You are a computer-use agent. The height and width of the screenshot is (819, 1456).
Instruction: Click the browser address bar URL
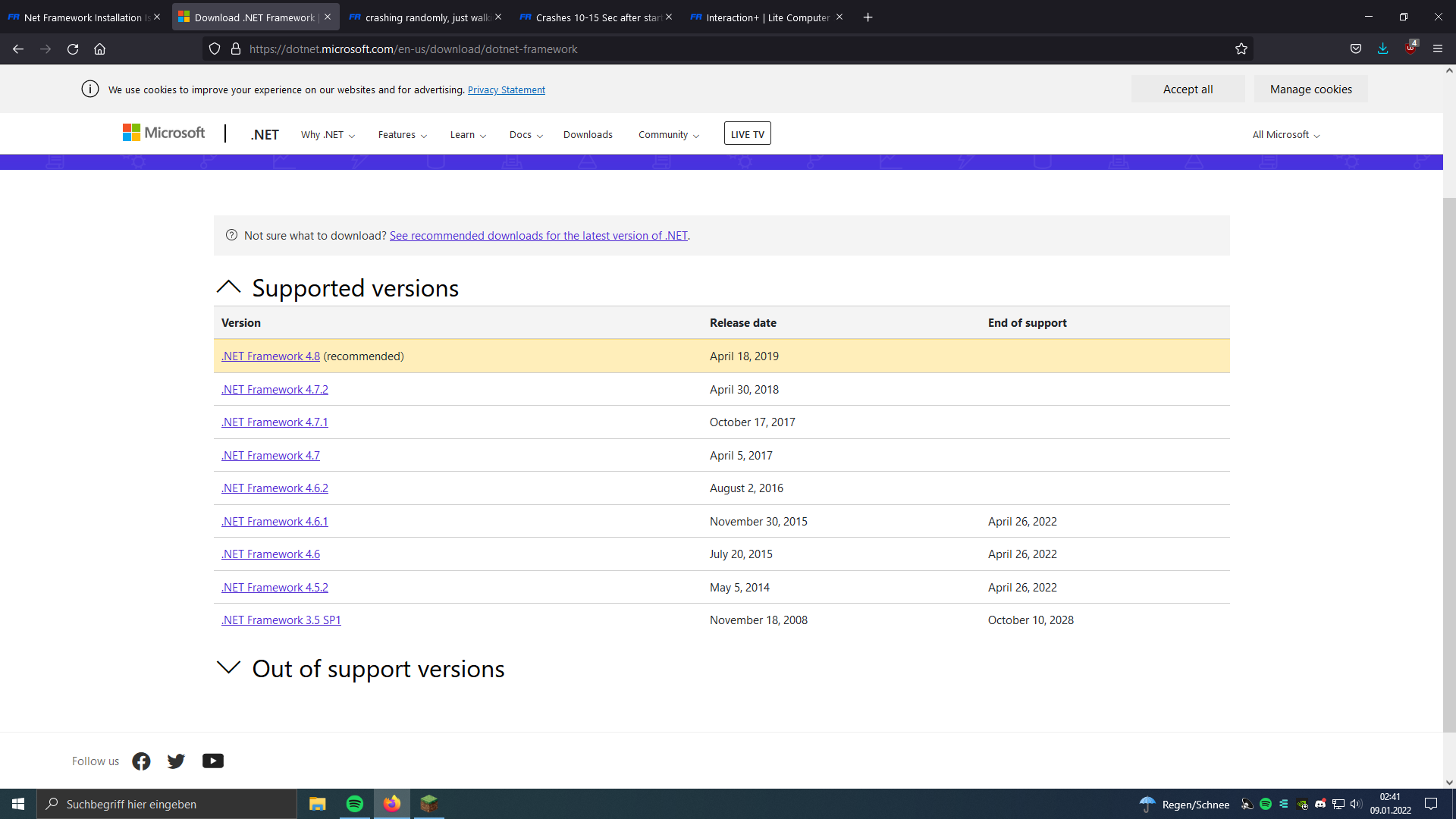click(413, 49)
